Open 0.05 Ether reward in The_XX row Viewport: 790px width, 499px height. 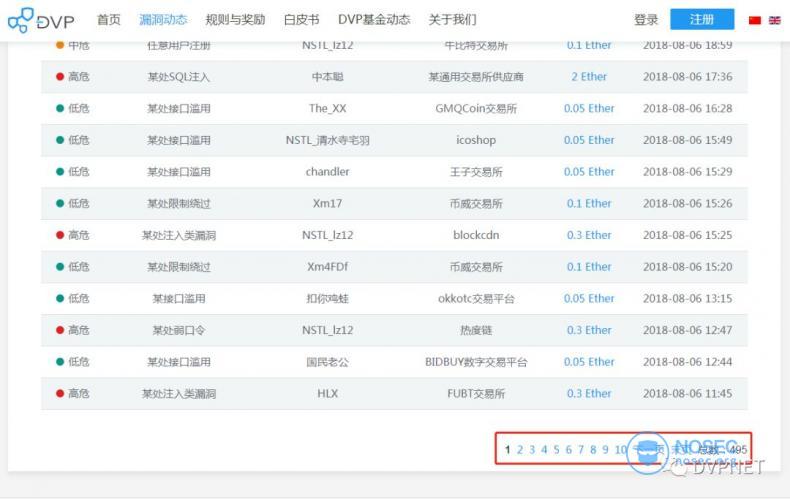[589, 108]
